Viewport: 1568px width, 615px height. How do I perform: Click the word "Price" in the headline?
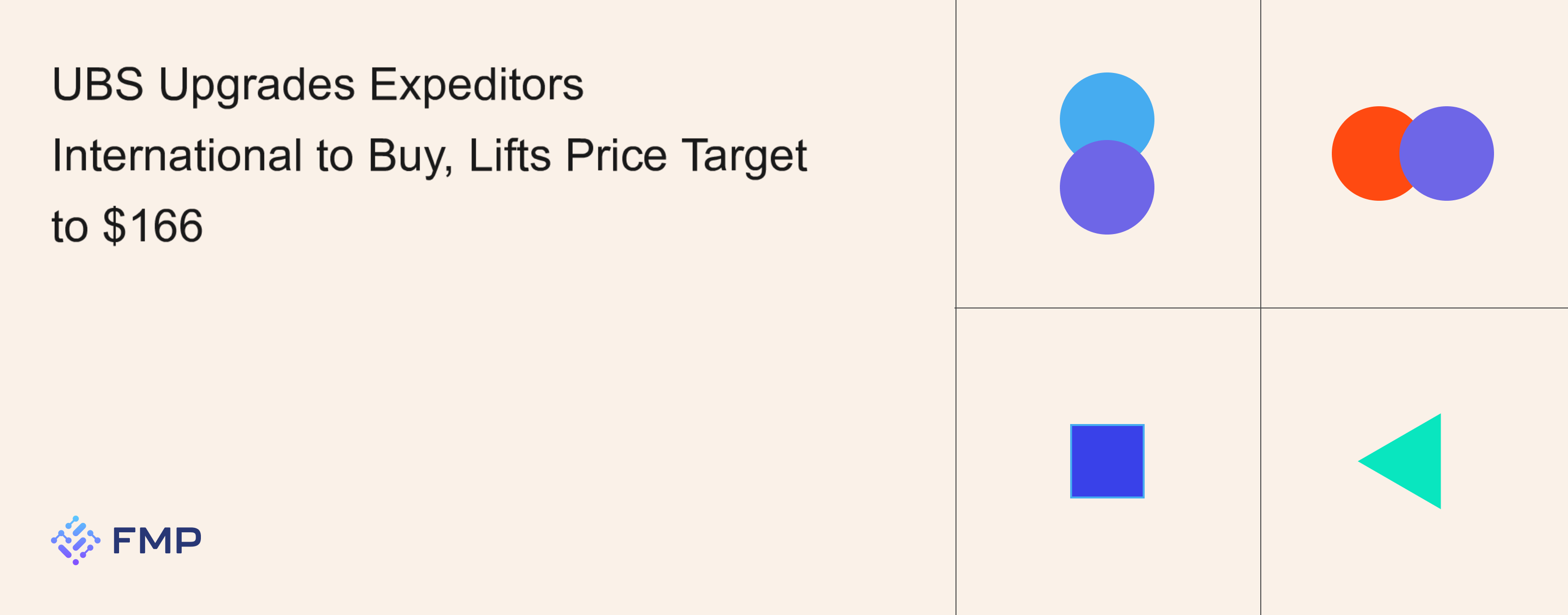[616, 156]
